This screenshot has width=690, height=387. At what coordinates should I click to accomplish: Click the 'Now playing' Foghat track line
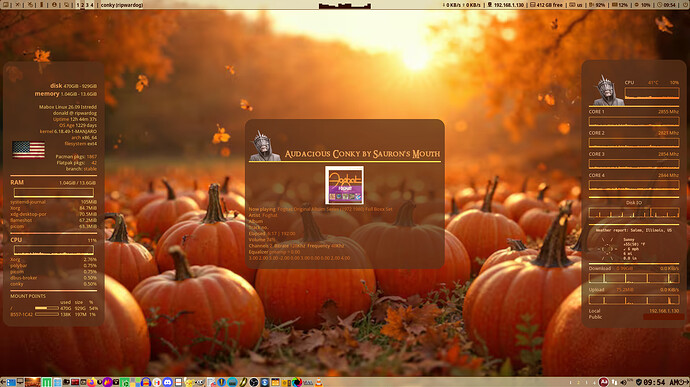(320, 209)
